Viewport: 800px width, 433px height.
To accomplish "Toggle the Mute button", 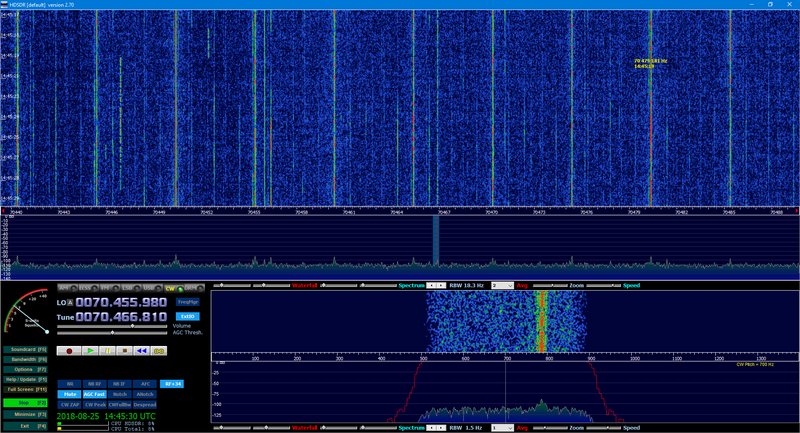I will pos(69,394).
